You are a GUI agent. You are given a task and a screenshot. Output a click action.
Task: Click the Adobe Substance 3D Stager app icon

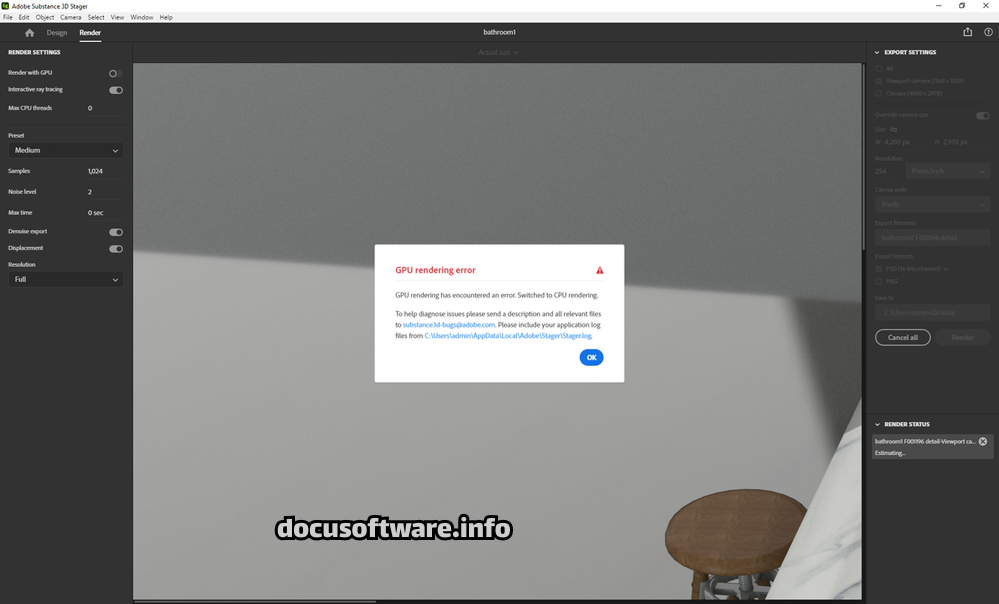pyautogui.click(x=6, y=6)
